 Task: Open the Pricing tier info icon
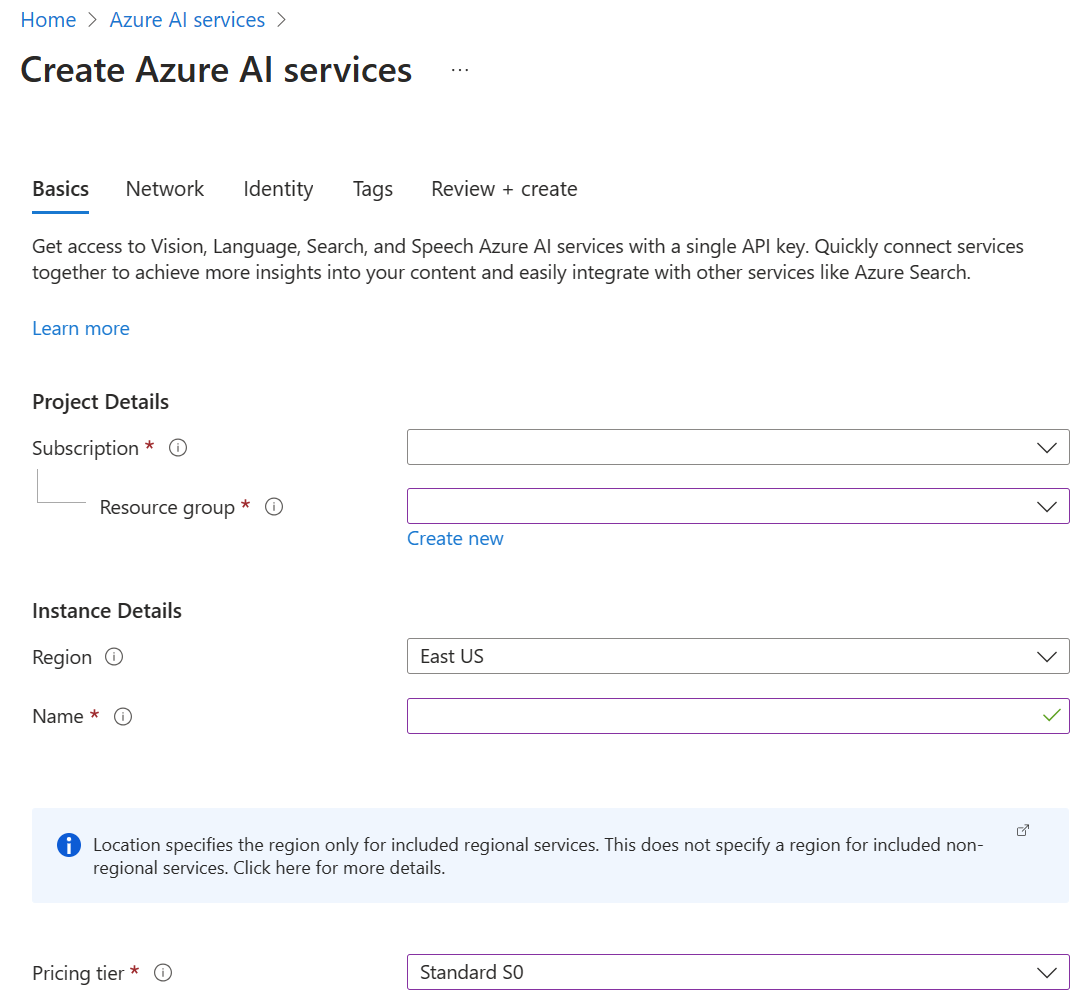point(163,972)
